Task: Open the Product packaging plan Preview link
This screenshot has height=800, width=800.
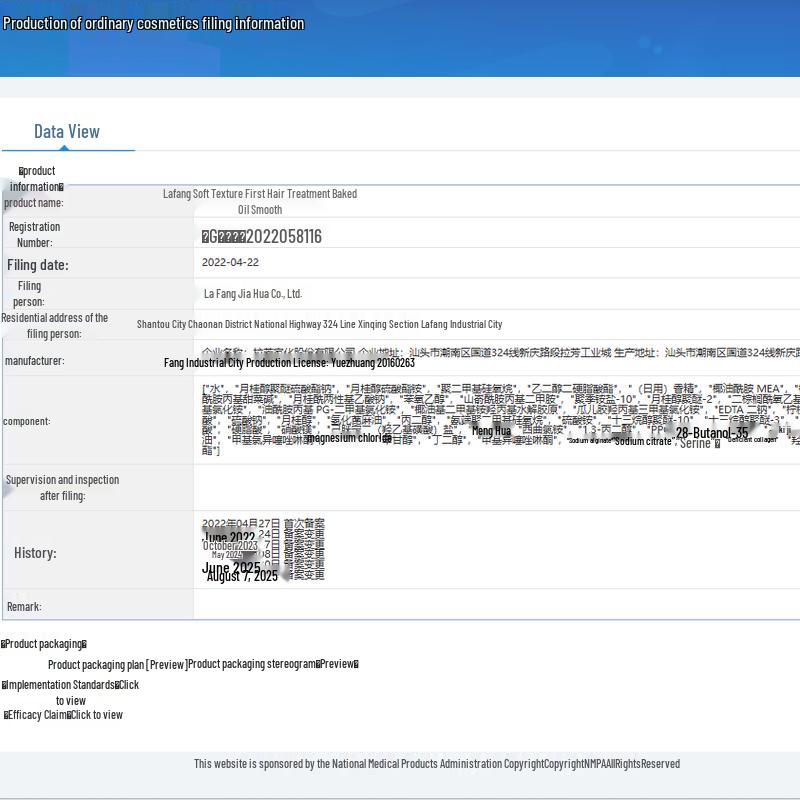Action: [x=166, y=664]
